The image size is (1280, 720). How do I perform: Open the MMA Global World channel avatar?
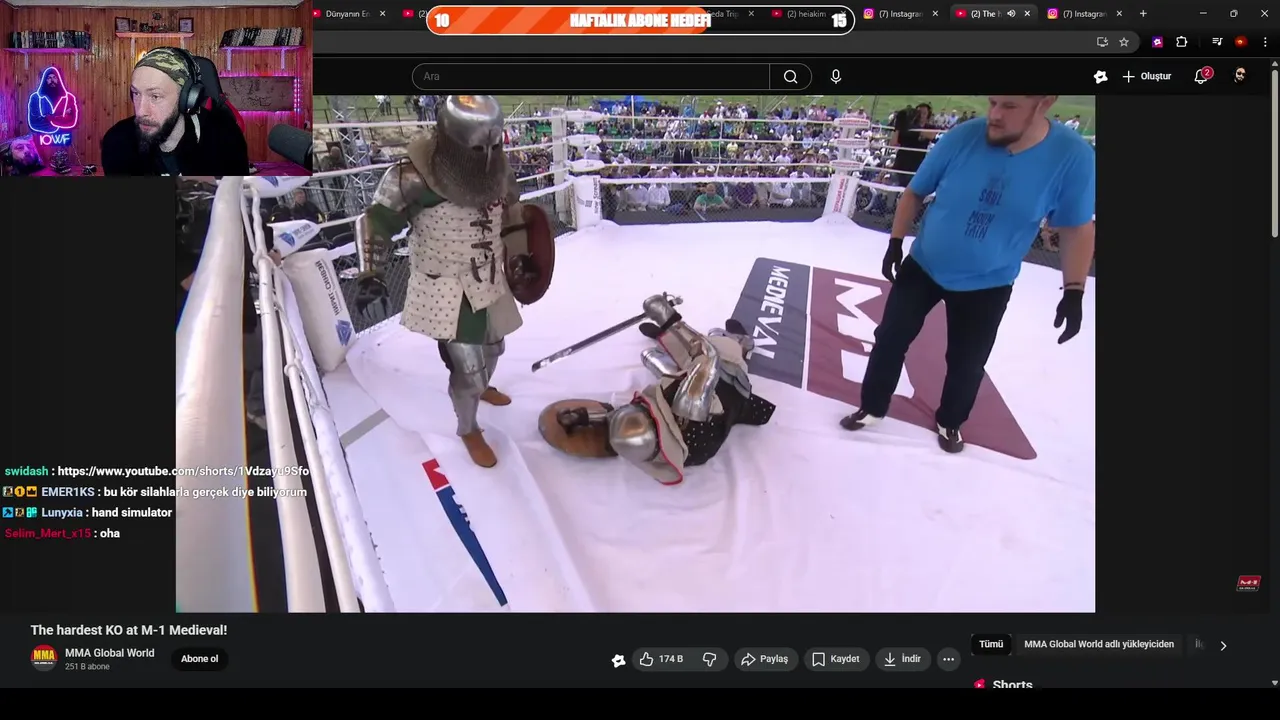coord(44,657)
